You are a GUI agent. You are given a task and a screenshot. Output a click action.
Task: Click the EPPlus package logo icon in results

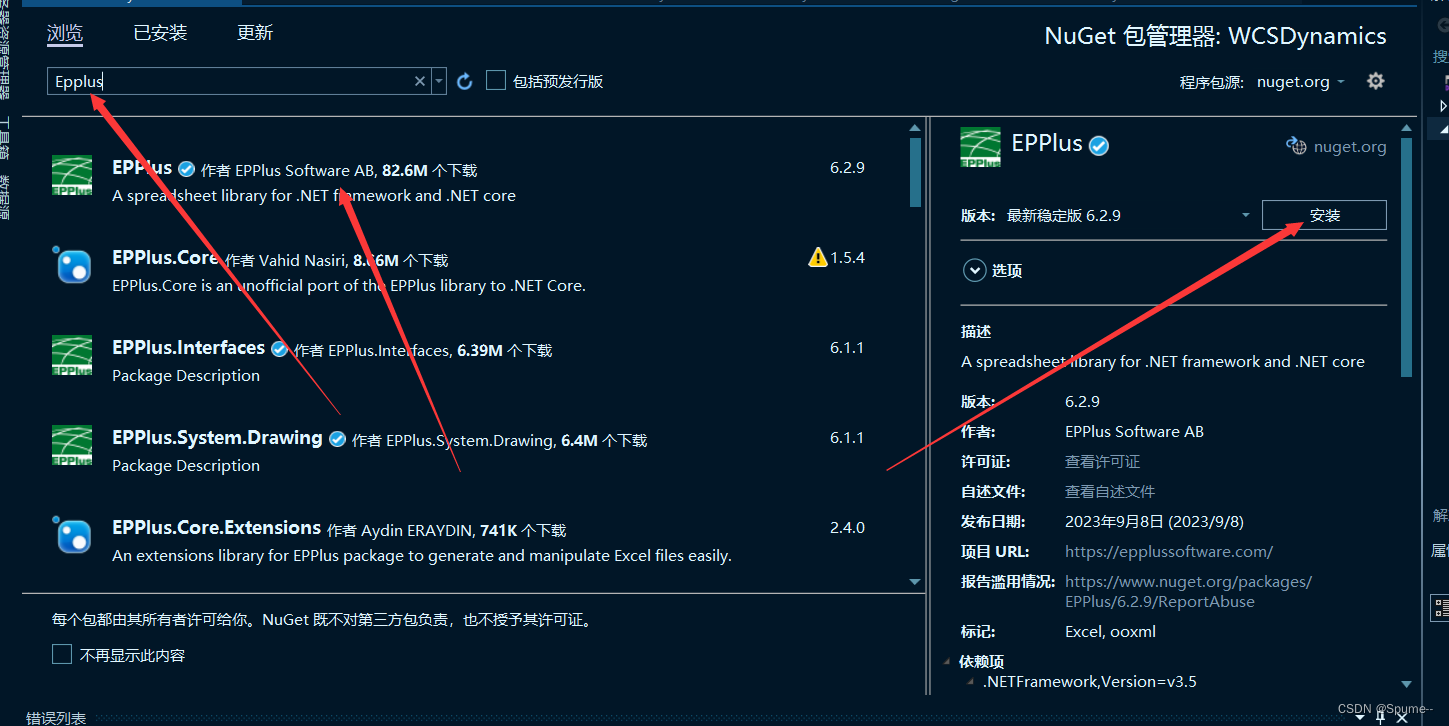pos(72,176)
